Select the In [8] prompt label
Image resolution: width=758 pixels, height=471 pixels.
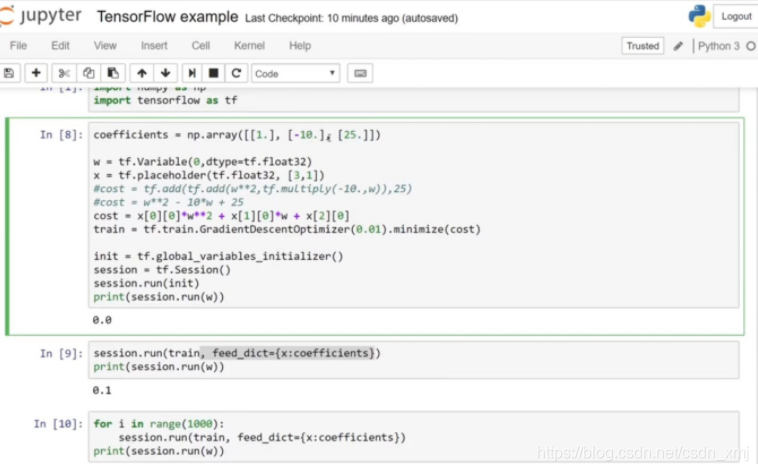click(61, 135)
